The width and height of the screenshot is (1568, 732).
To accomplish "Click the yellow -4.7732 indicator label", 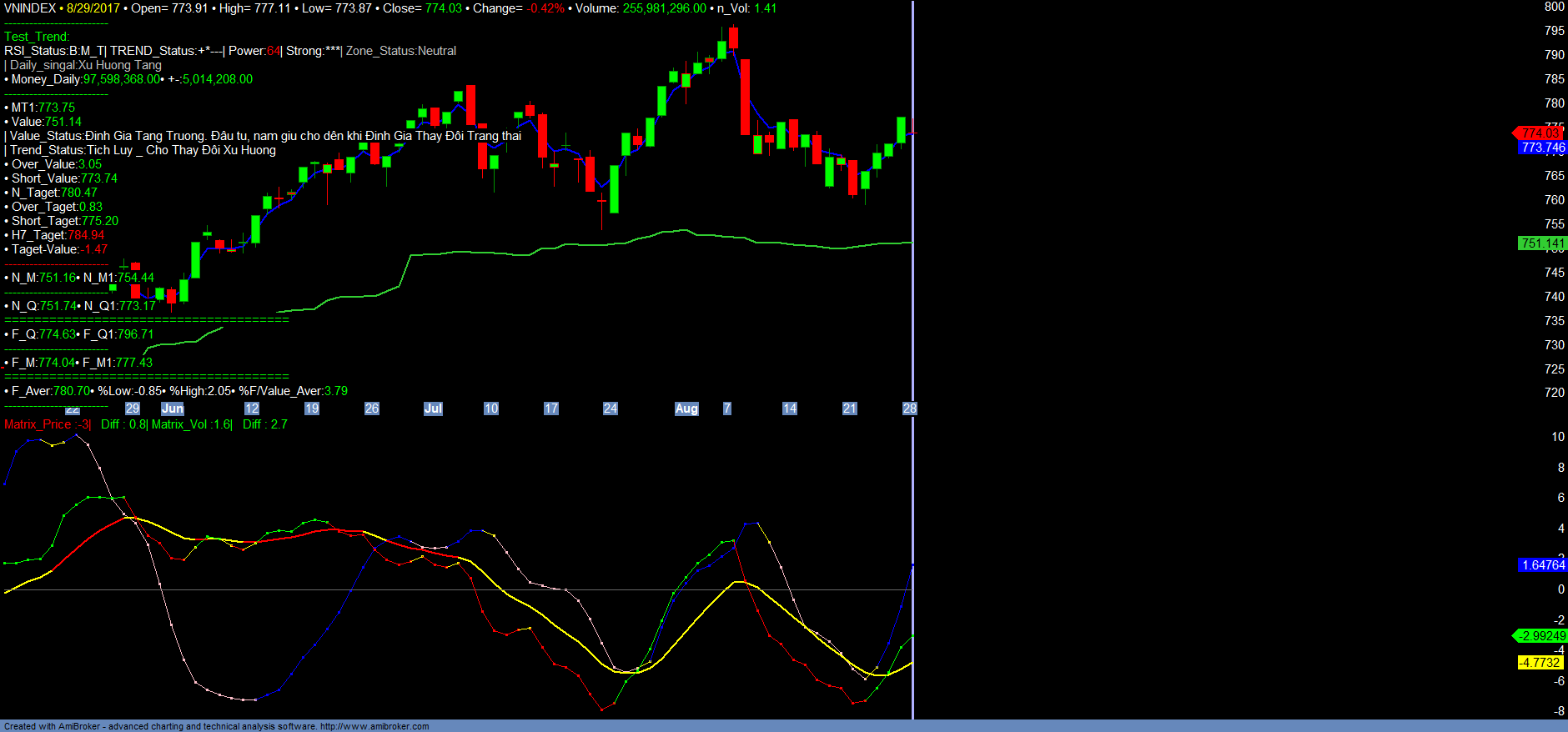I will (x=1539, y=663).
